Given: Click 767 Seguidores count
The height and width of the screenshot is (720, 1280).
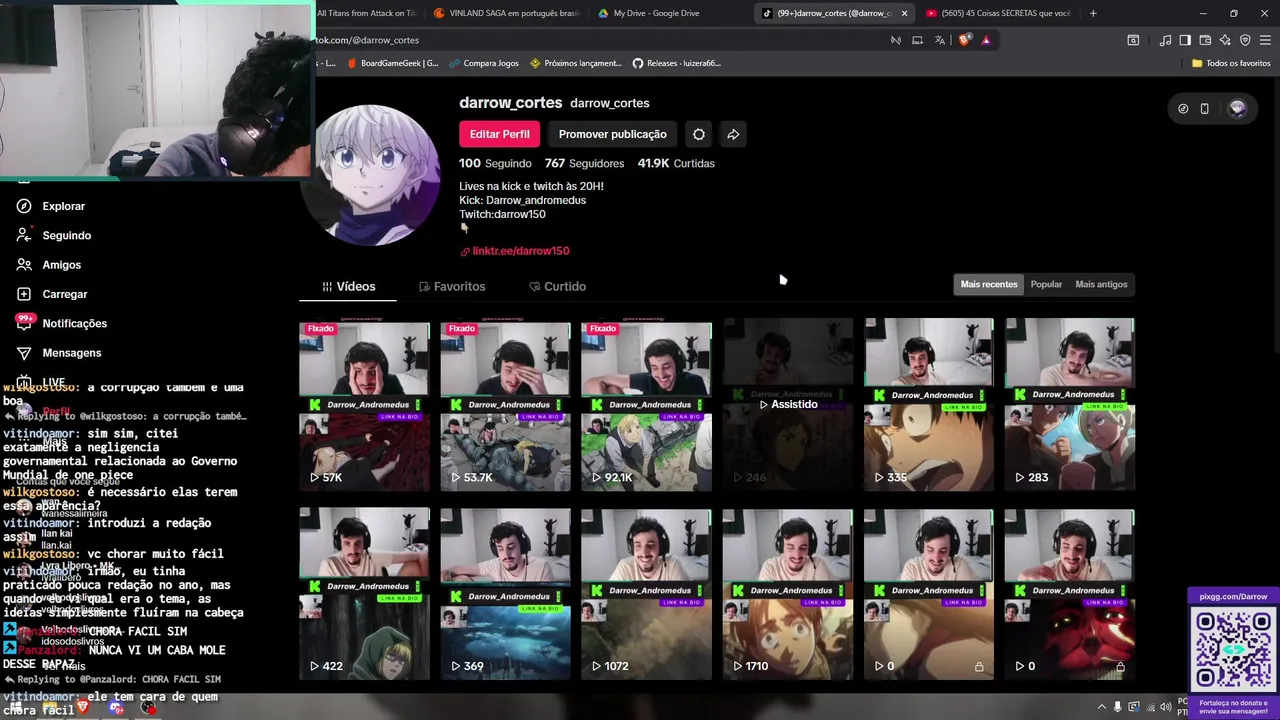Looking at the screenshot, I should coord(585,163).
